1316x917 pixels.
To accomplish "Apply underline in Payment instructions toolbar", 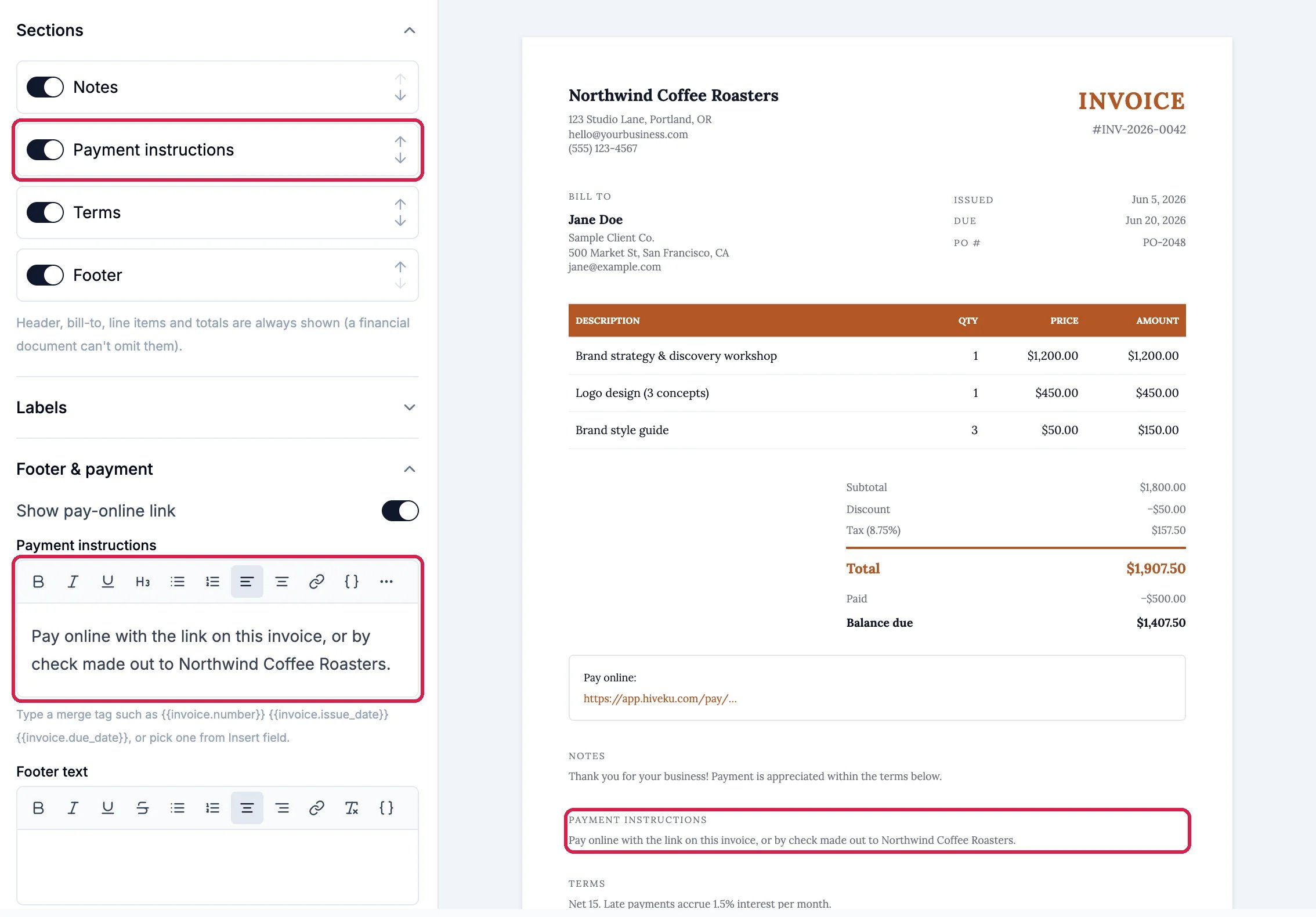I will coord(108,582).
